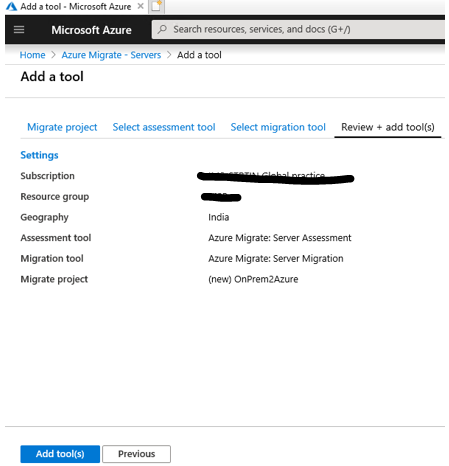Switch to Select assessment tool tab
The height and width of the screenshot is (466, 449).
164,127
